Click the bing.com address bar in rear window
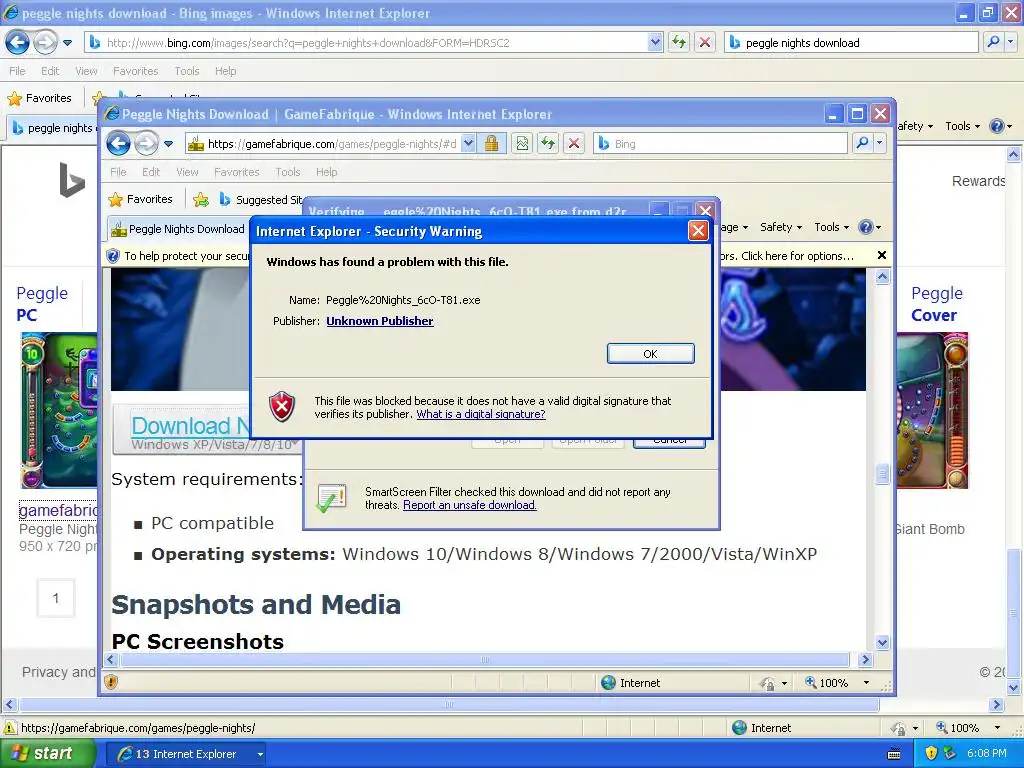This screenshot has height=768, width=1024. coord(367,43)
